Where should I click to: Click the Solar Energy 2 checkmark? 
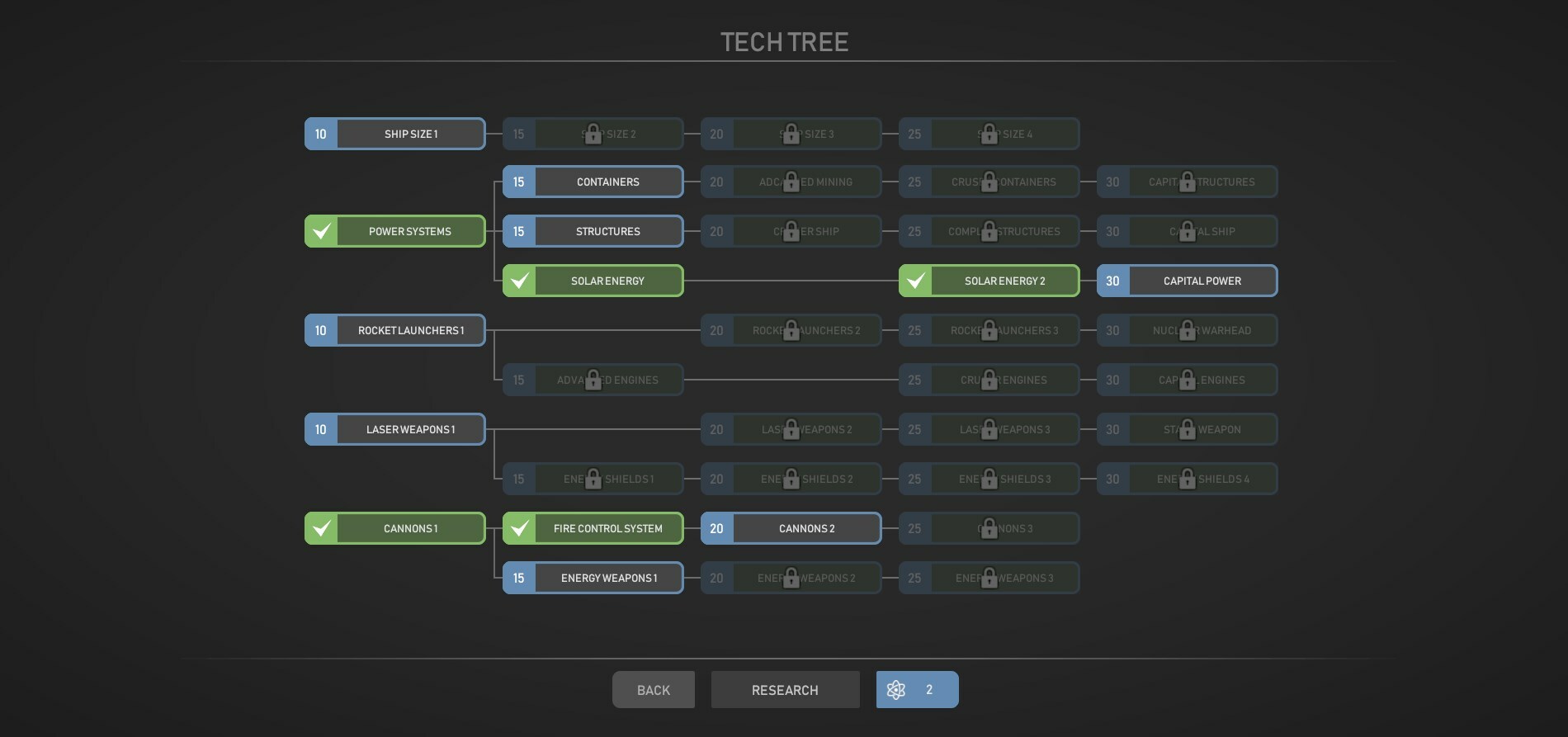[916, 281]
